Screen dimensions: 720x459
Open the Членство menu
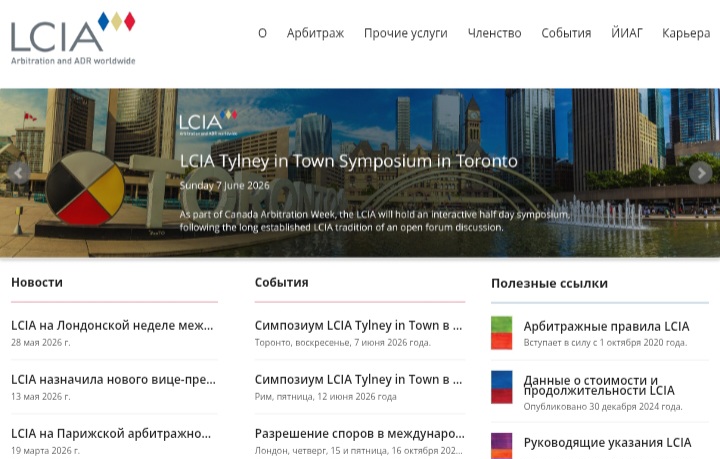(x=495, y=33)
